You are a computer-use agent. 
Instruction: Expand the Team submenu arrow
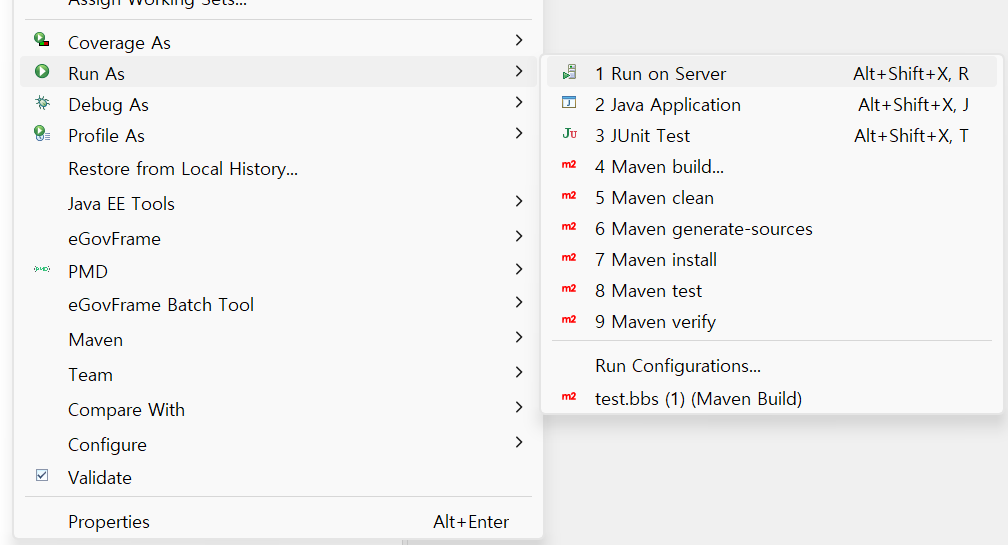518,373
